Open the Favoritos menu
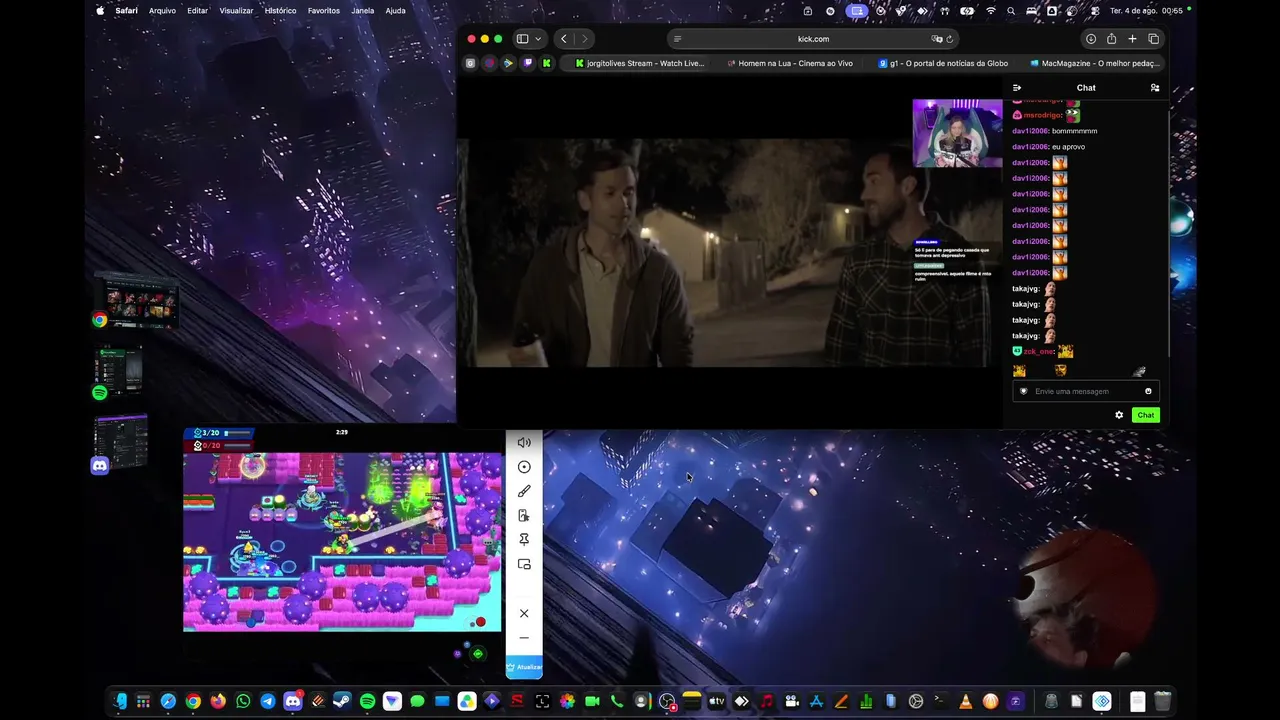 (324, 10)
